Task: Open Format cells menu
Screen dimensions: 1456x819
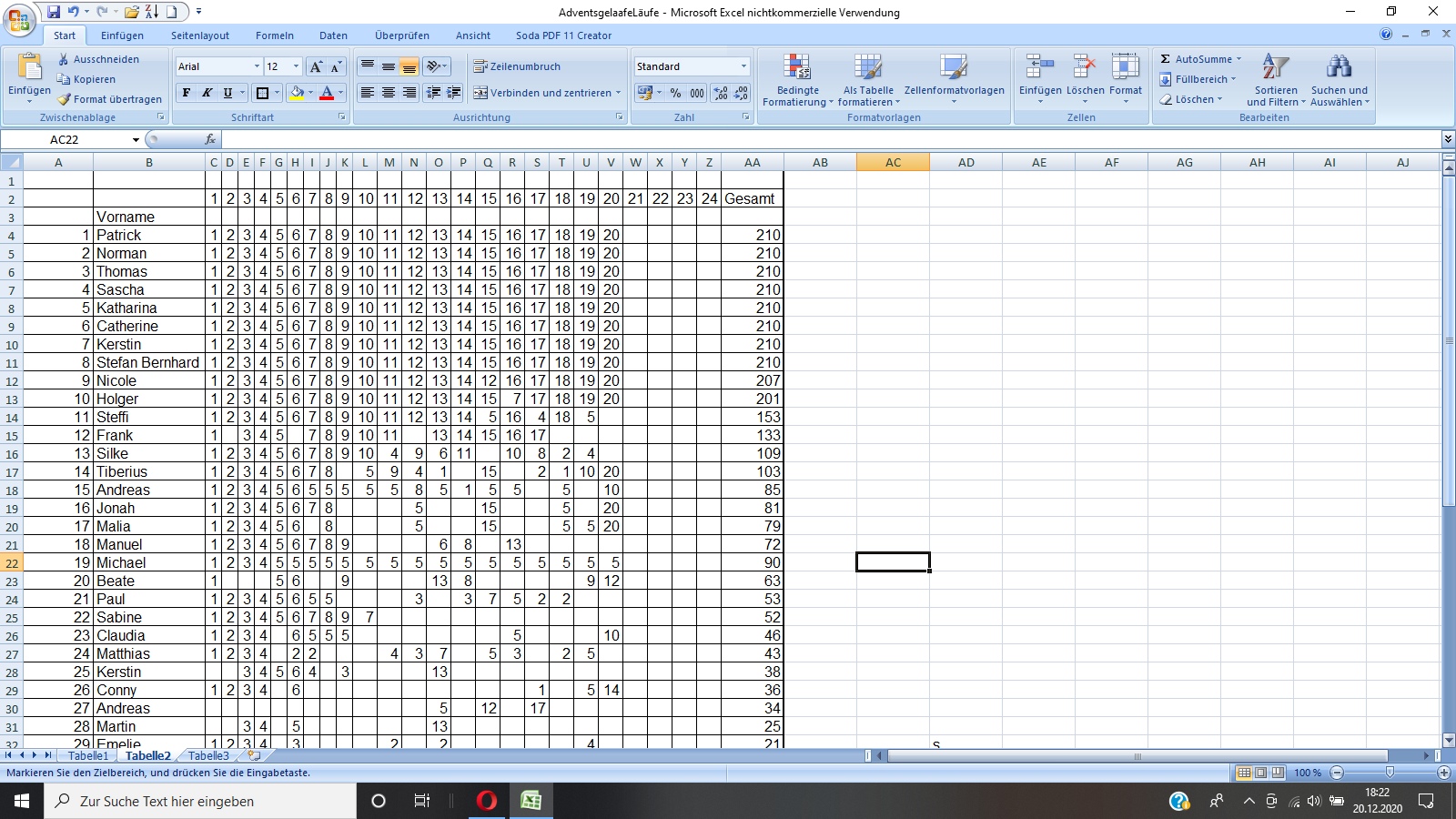Action: (1126, 80)
